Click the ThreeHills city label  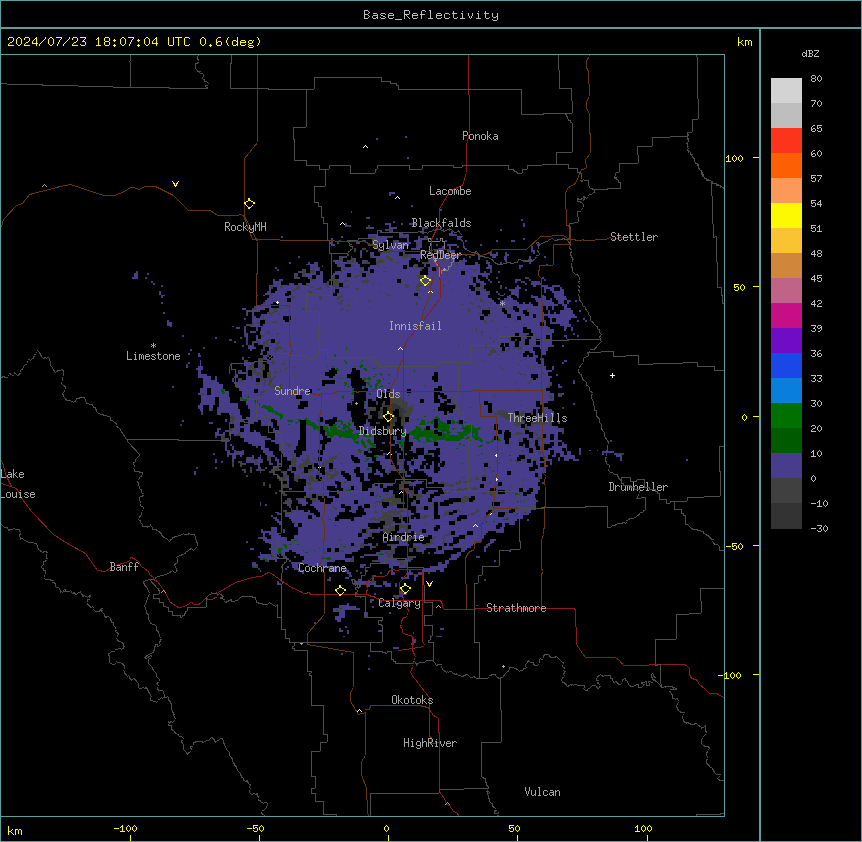[x=537, y=418]
